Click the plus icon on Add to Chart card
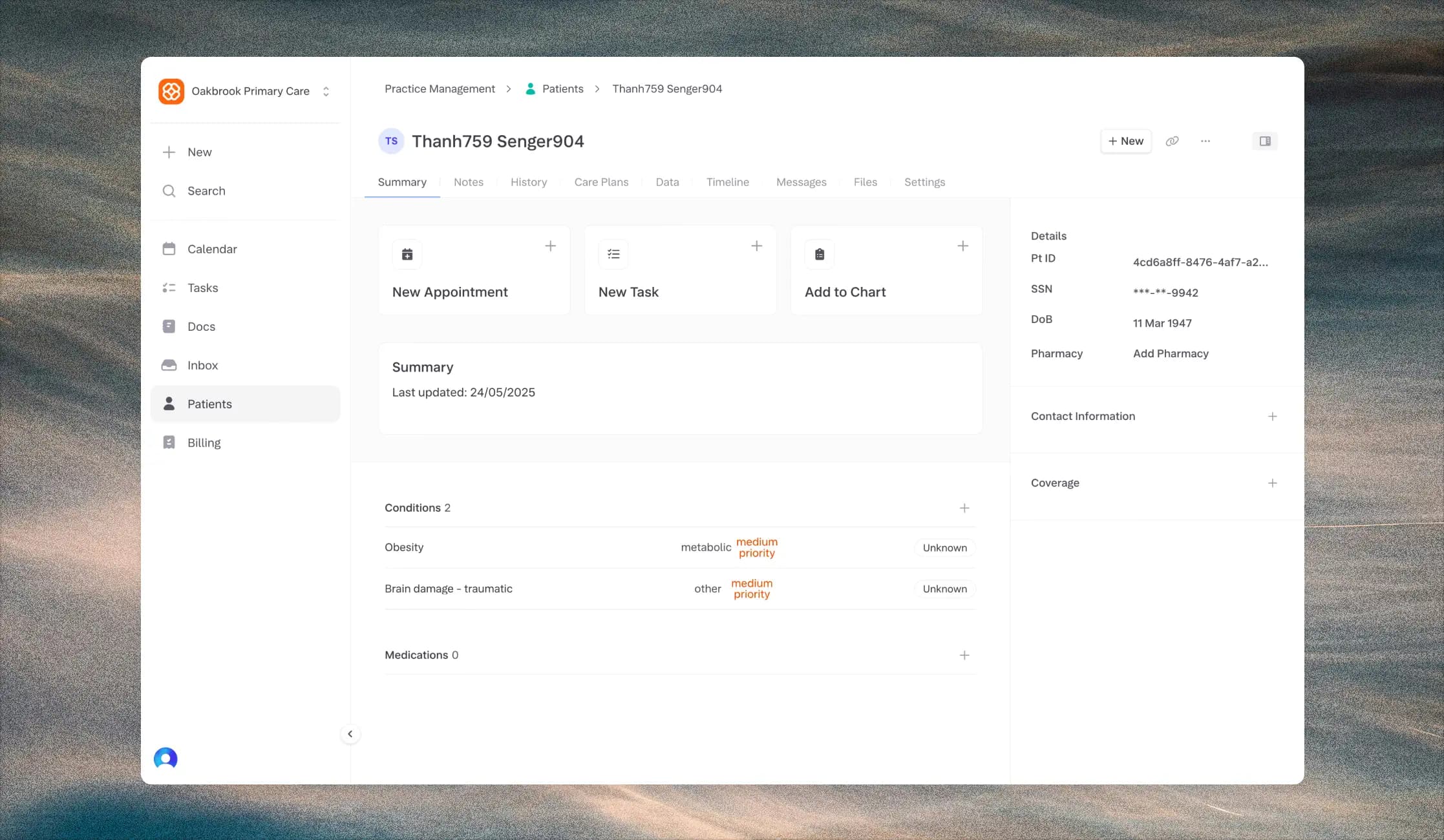The width and height of the screenshot is (1444, 840). (962, 246)
